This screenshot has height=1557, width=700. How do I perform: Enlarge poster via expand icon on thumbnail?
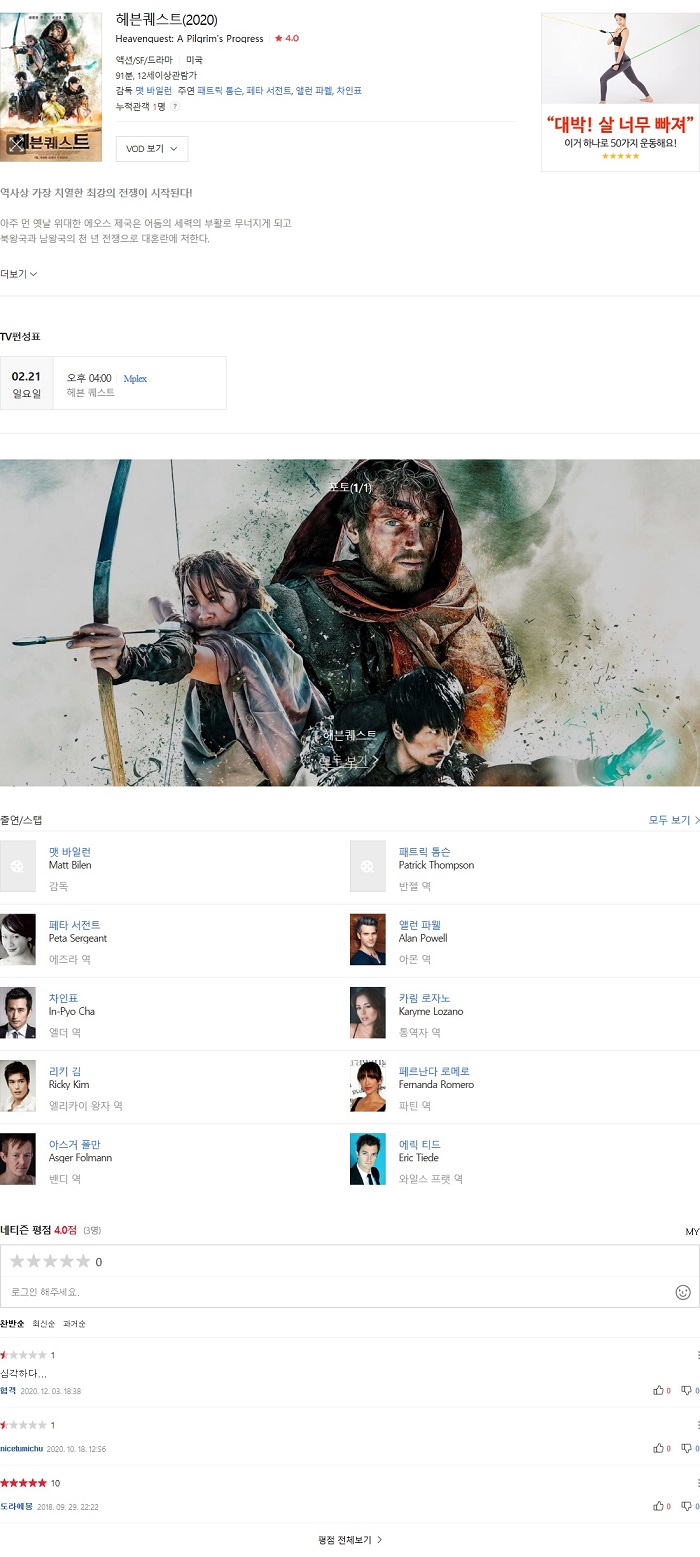[15, 144]
